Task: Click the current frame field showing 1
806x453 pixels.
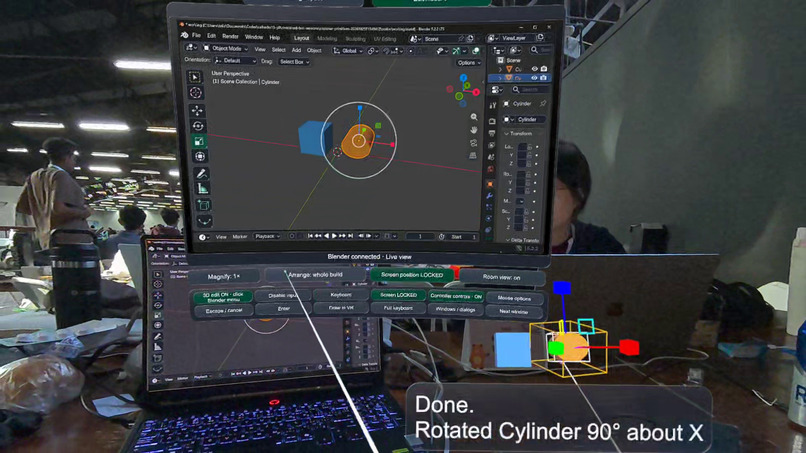Action: [x=420, y=237]
